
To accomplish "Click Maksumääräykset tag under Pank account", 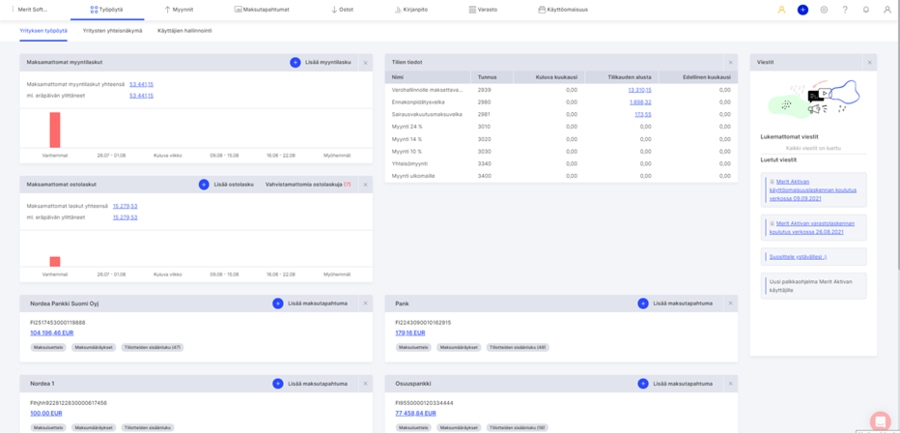I will (458, 346).
